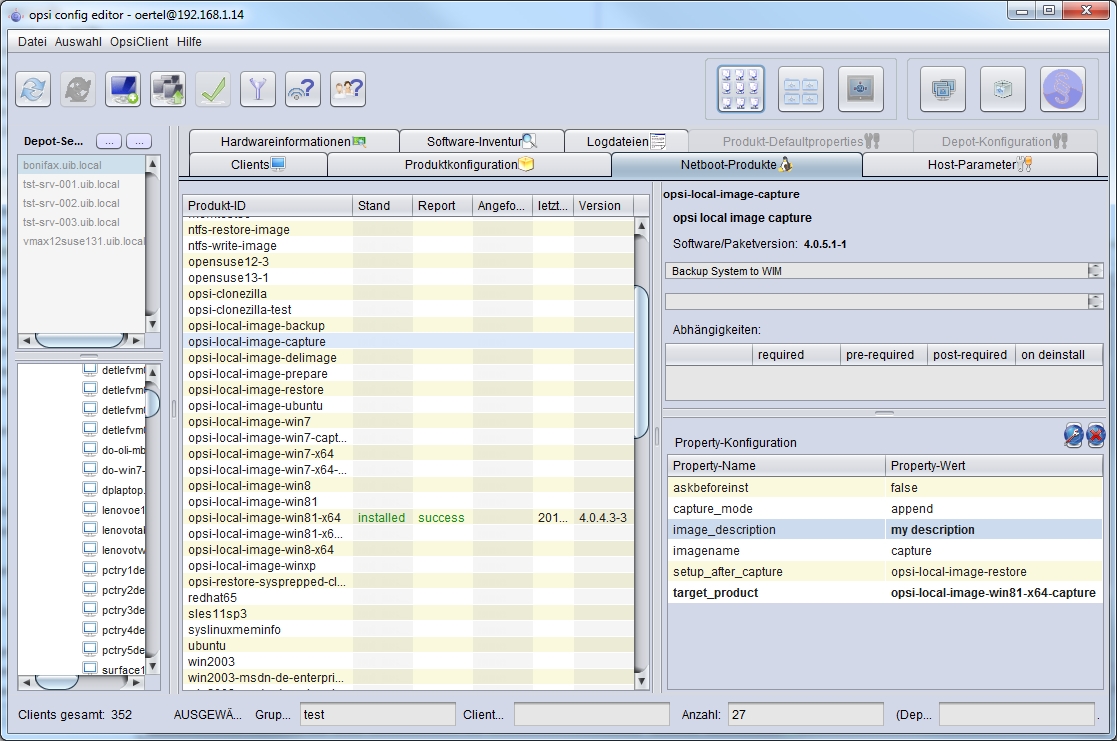1117x741 pixels.
Task: Click the Anzahl field showing 27
Action: [x=805, y=715]
